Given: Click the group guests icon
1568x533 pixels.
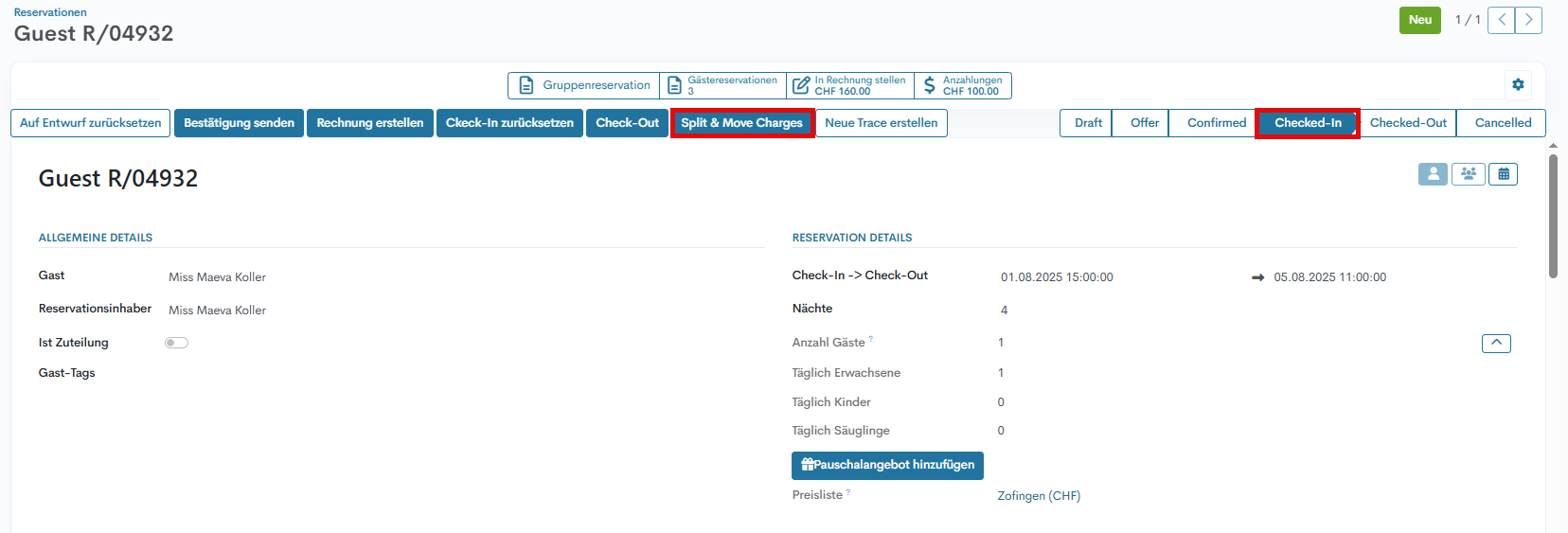Looking at the screenshot, I should coord(1468,174).
